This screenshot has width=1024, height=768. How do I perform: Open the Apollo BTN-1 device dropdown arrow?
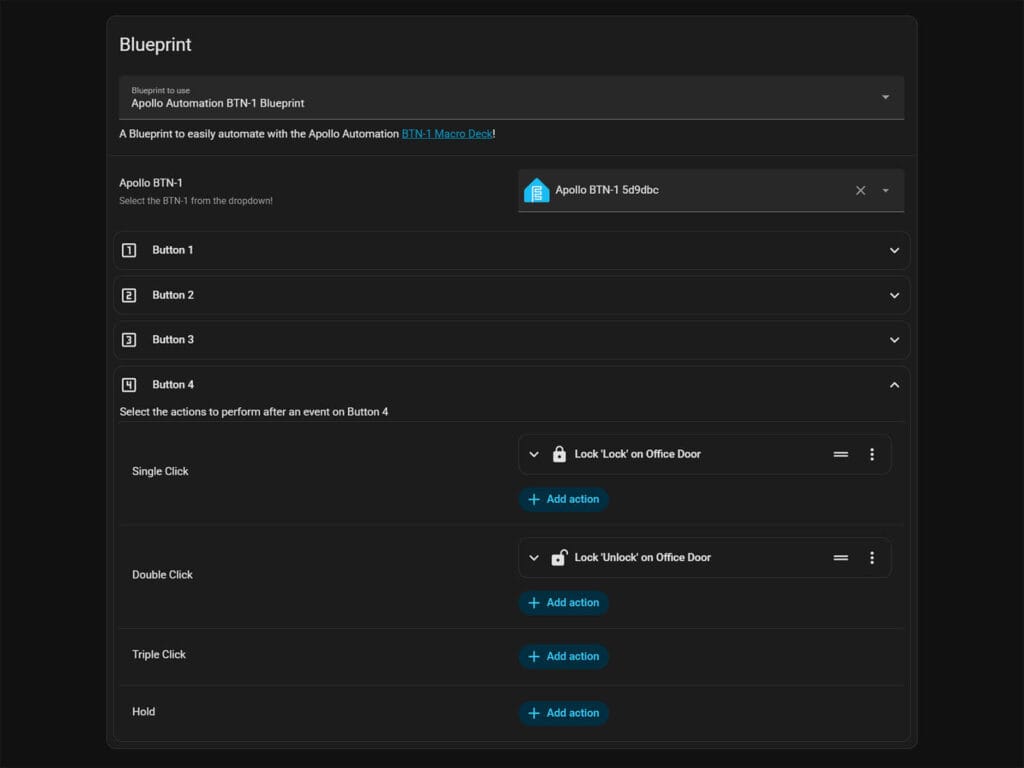[885, 190]
